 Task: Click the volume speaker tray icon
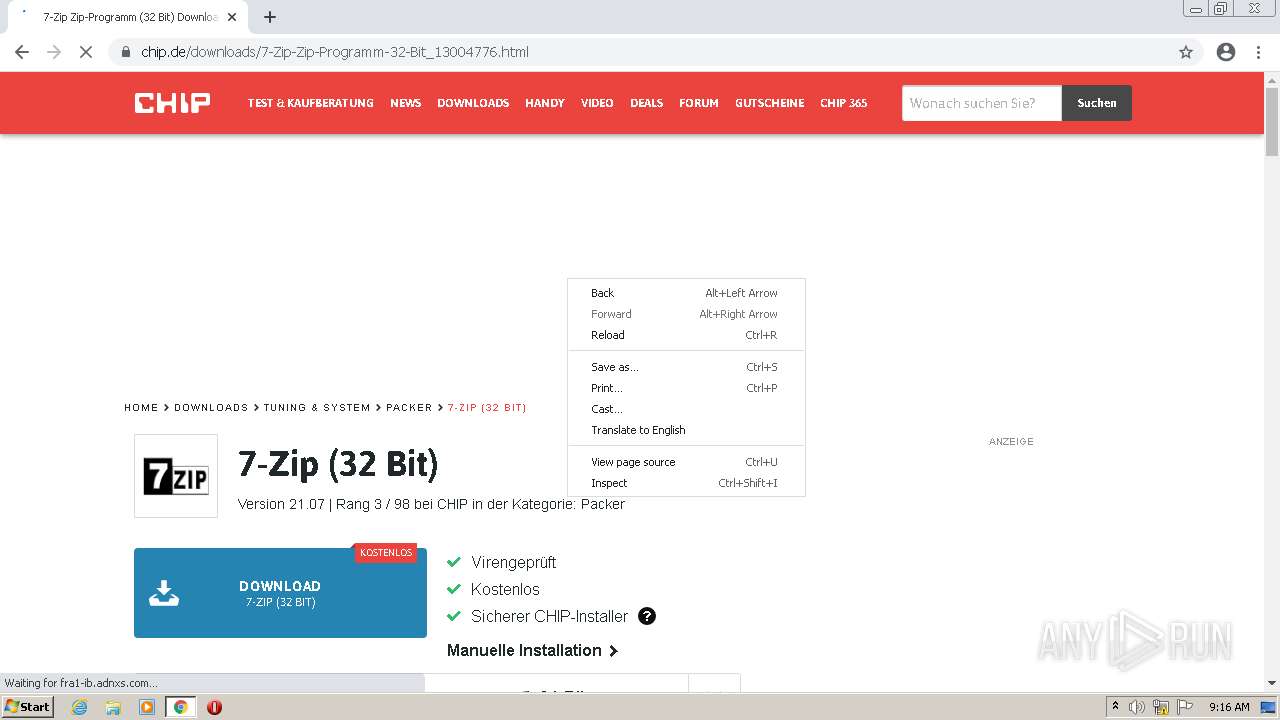click(1137, 707)
